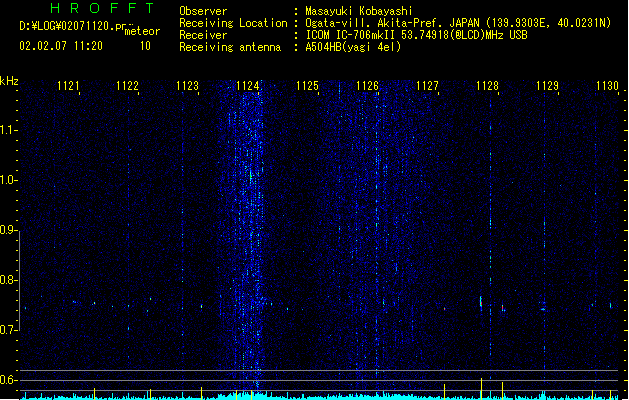Click the ICOM IC-706mkII receiver text

click(x=416, y=35)
